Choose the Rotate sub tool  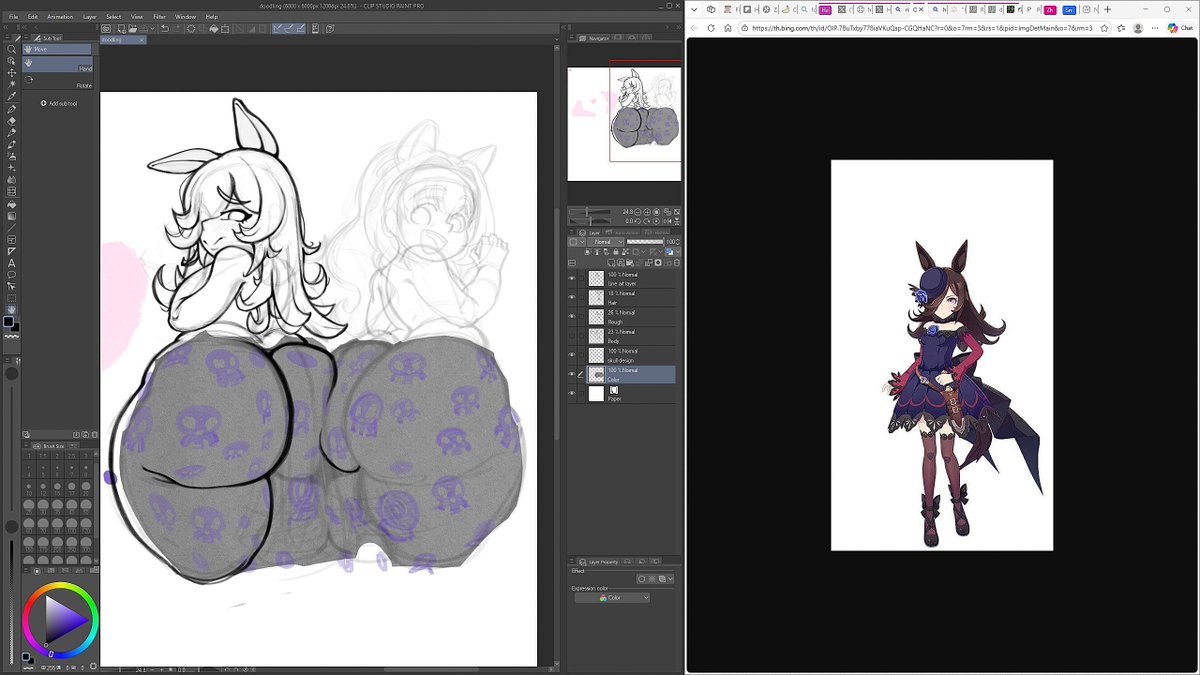pyautogui.click(x=57, y=80)
